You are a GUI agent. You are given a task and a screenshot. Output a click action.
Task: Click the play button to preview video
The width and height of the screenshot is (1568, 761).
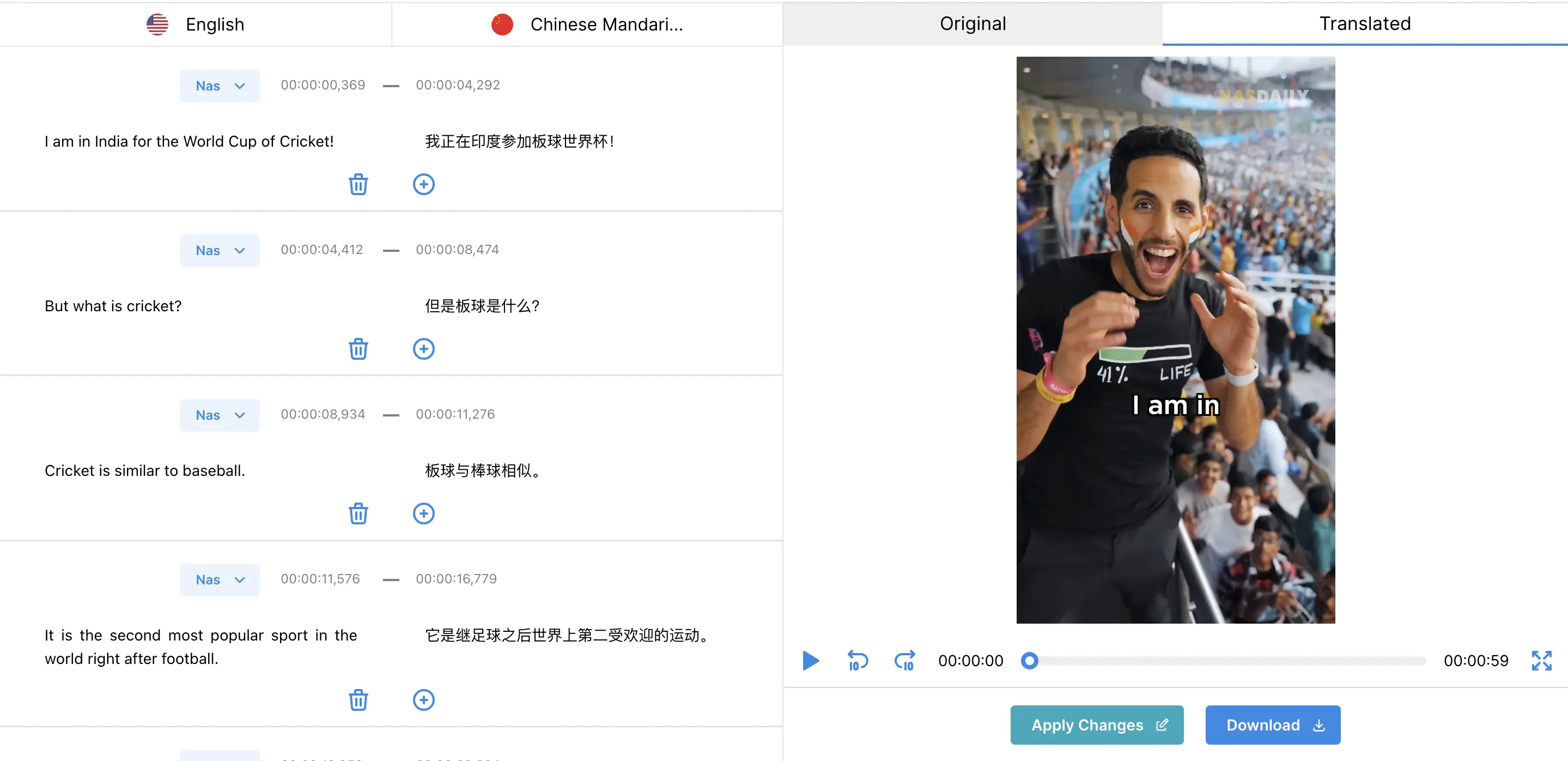point(810,659)
